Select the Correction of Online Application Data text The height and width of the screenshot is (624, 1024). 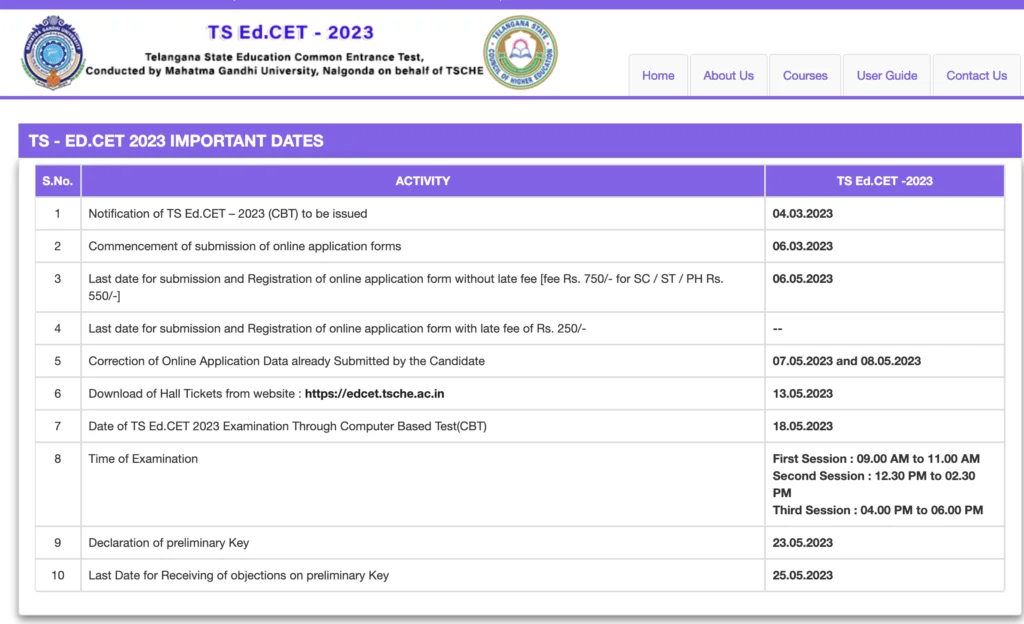[x=287, y=361]
